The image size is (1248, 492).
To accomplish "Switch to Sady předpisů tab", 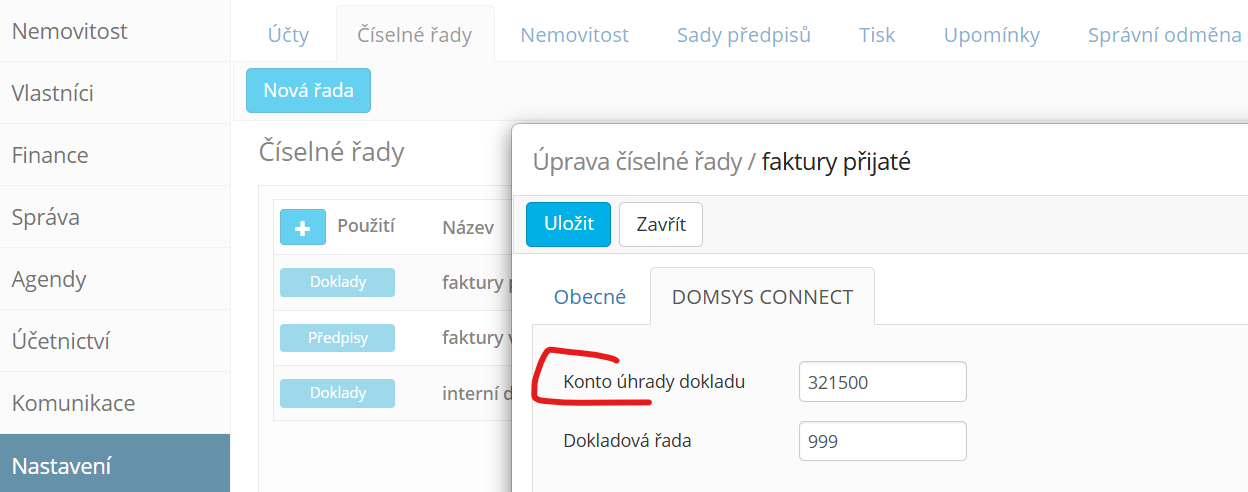I will [744, 35].
